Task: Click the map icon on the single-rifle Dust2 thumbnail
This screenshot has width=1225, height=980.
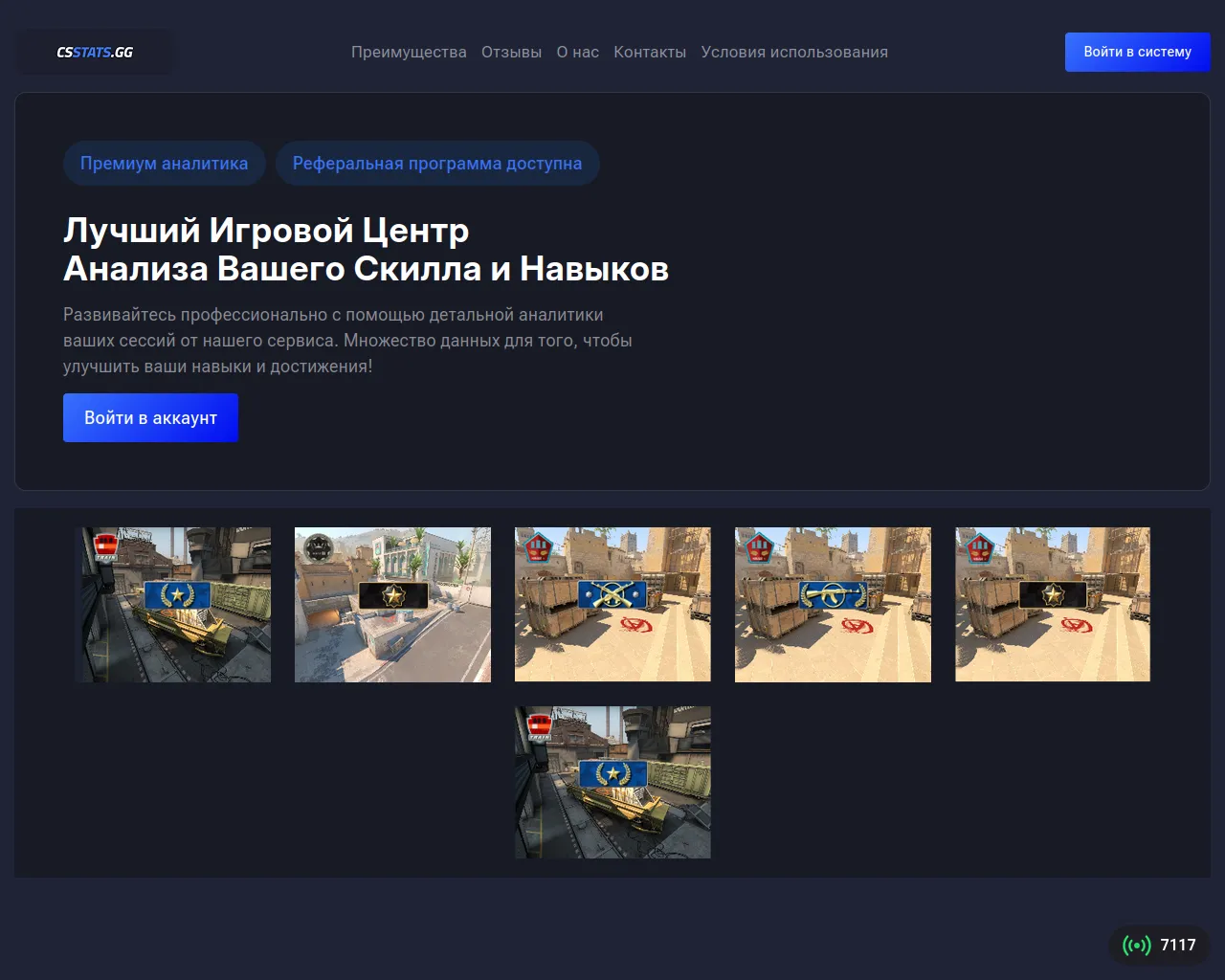Action: point(759,547)
